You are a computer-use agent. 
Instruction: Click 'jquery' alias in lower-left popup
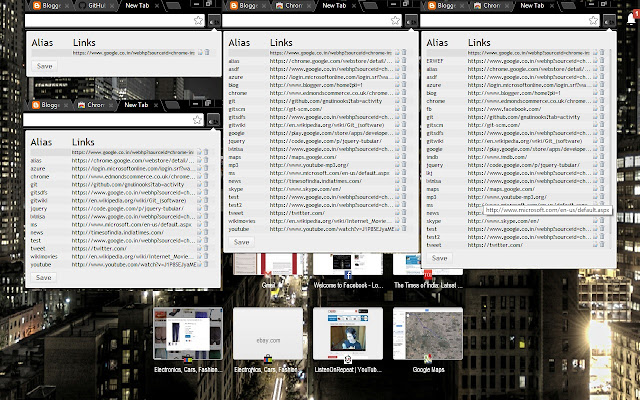point(39,209)
